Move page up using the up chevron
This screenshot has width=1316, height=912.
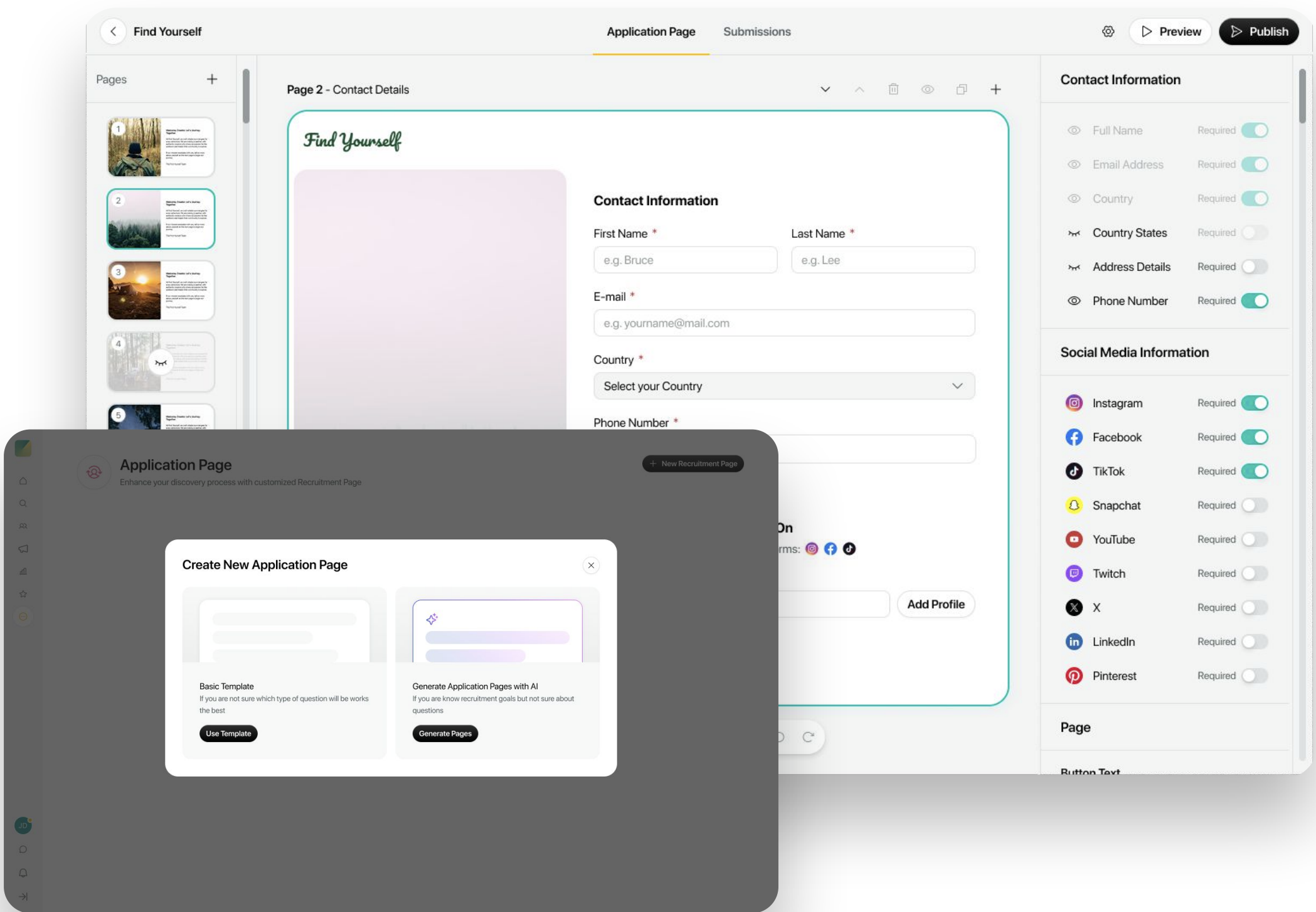(859, 89)
